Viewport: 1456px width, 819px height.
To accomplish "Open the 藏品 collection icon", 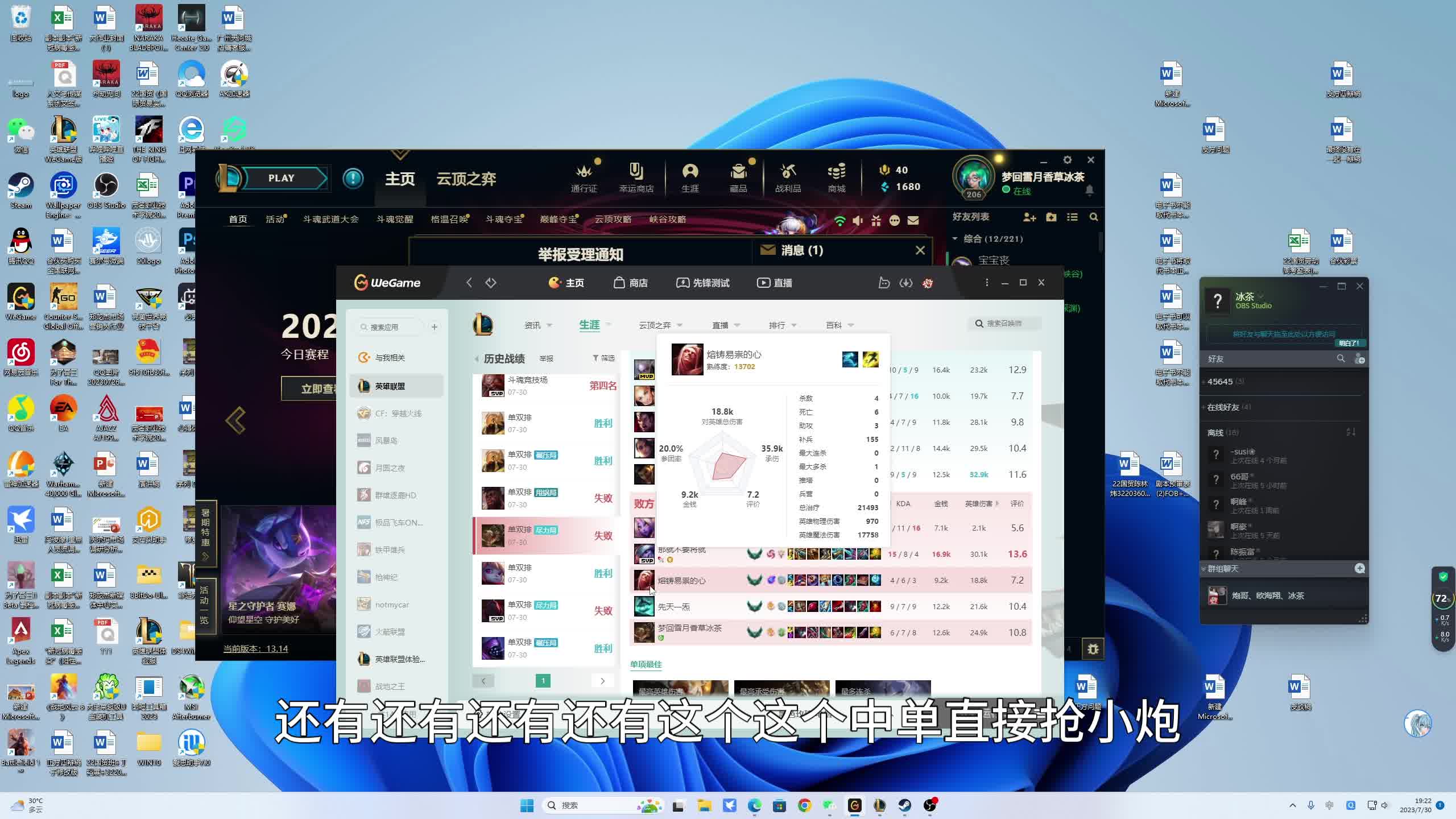I will (738, 177).
